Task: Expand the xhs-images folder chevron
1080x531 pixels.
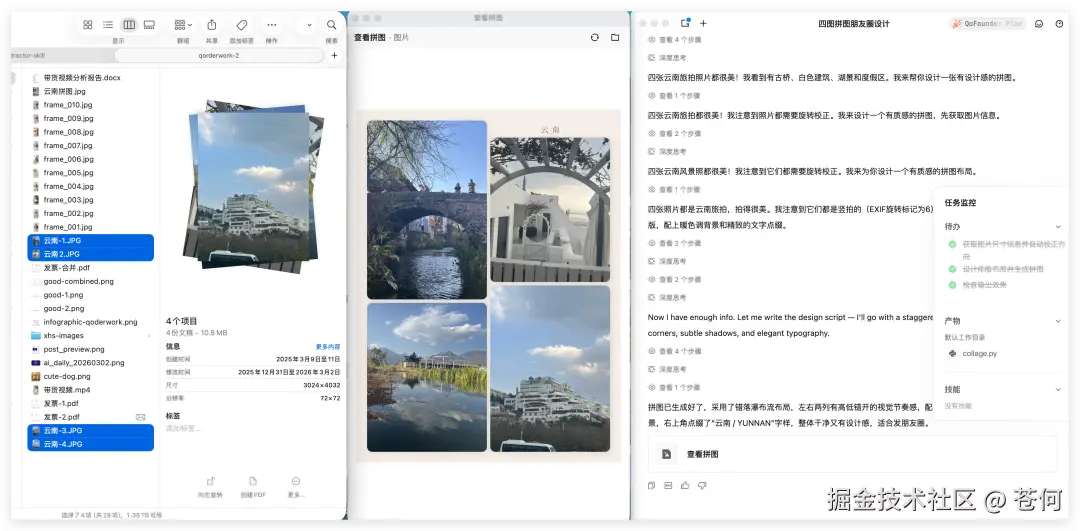Action: (x=149, y=335)
